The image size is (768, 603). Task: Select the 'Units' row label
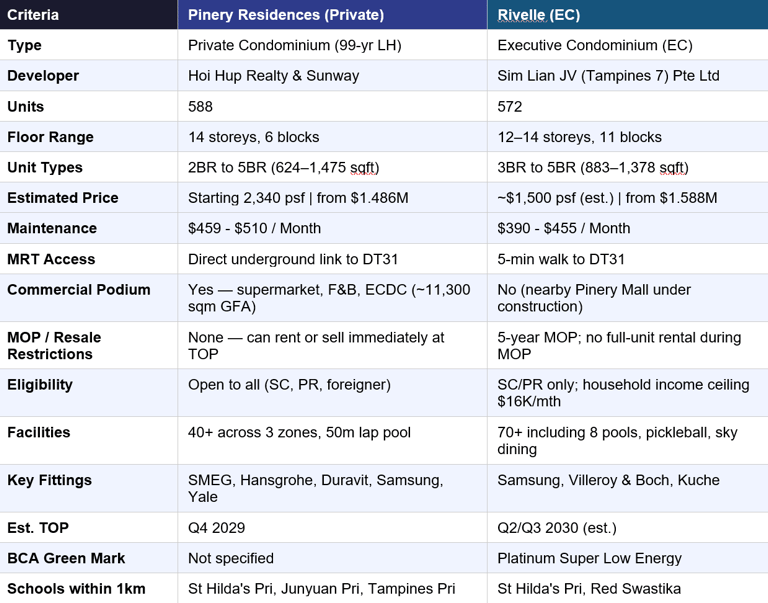89,106
